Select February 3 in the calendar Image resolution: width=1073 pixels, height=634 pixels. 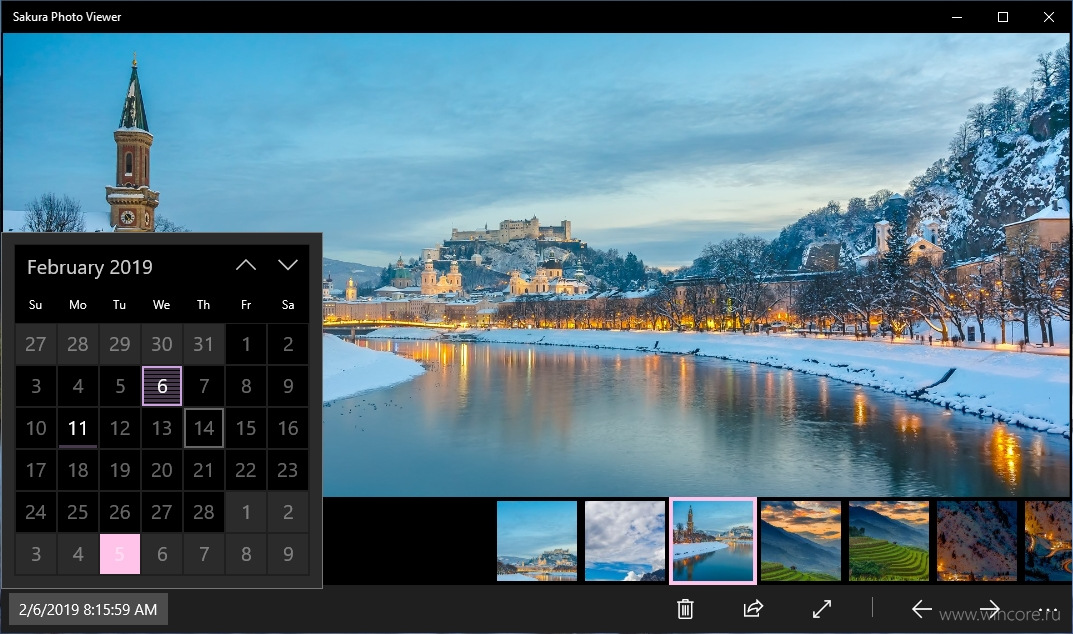[x=36, y=386]
